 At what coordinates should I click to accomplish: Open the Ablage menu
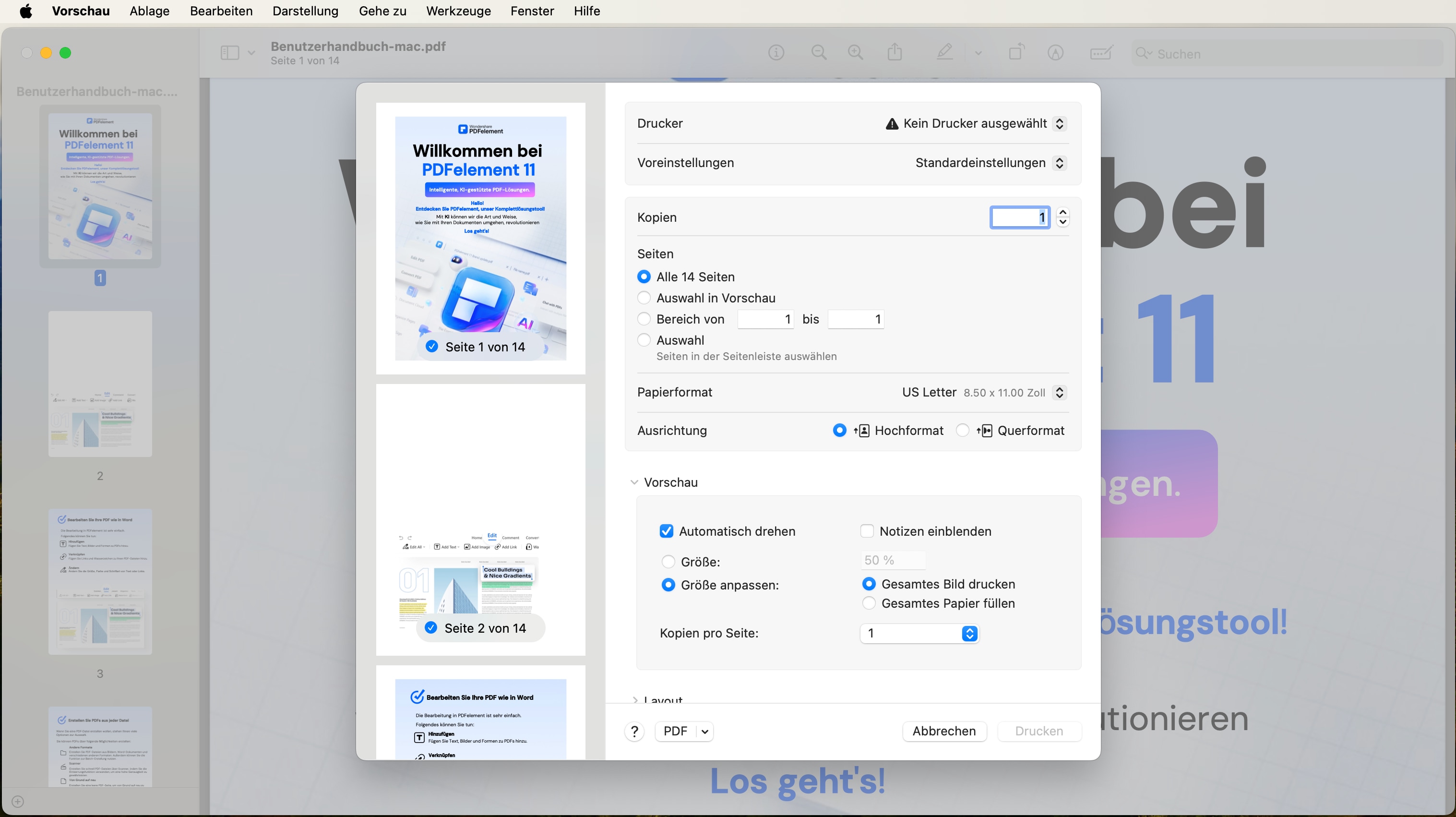point(149,12)
